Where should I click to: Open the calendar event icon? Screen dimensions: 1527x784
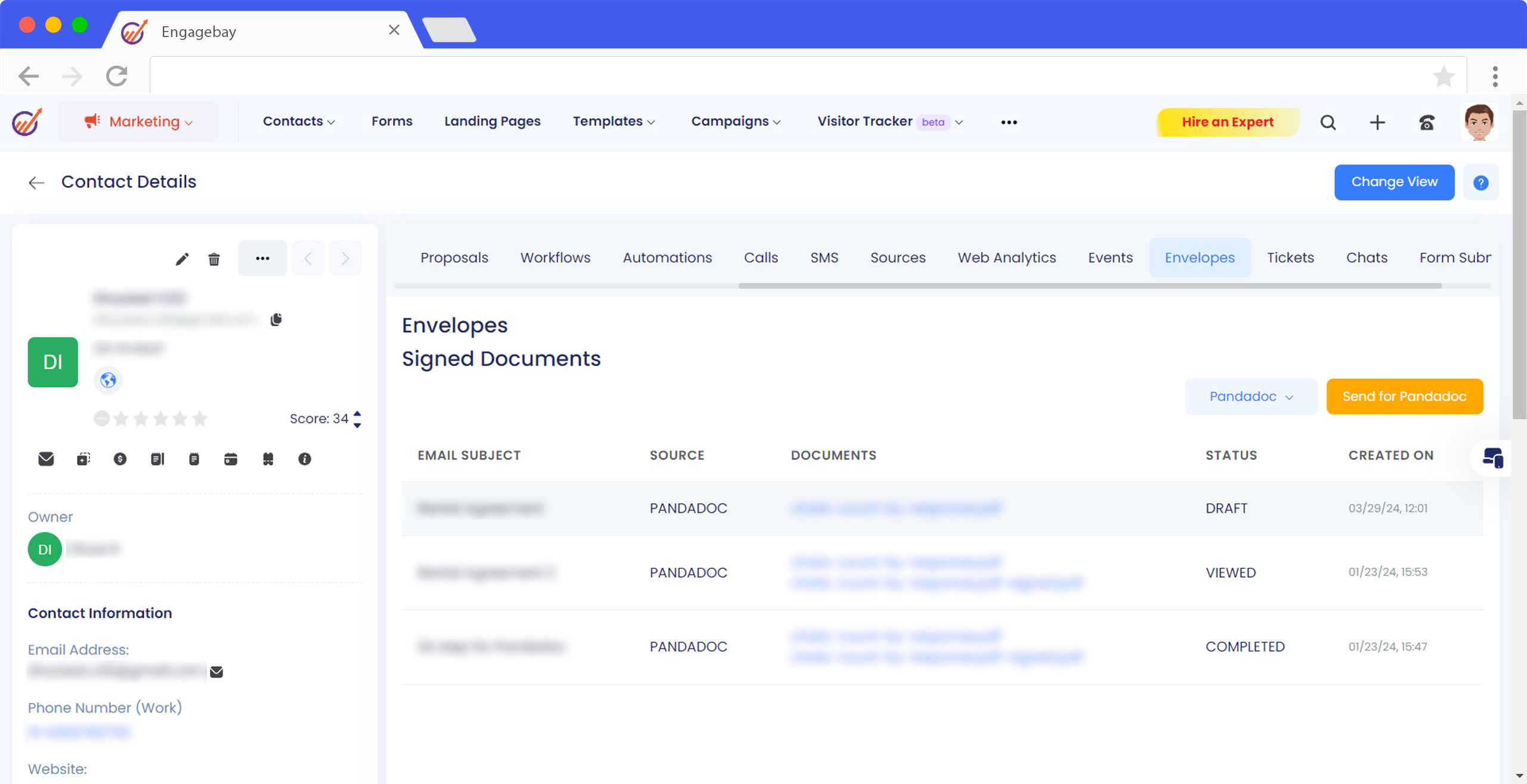pyautogui.click(x=231, y=458)
